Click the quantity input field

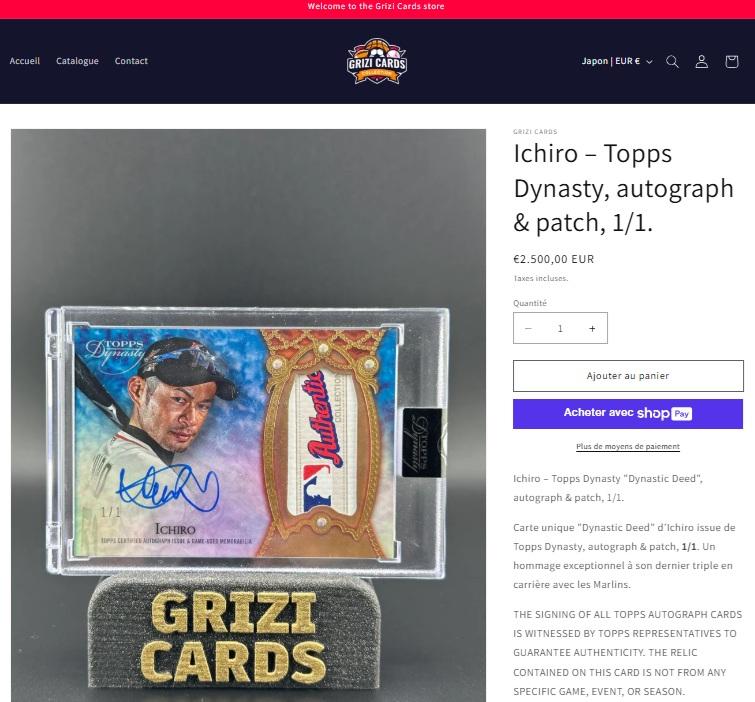coord(560,328)
